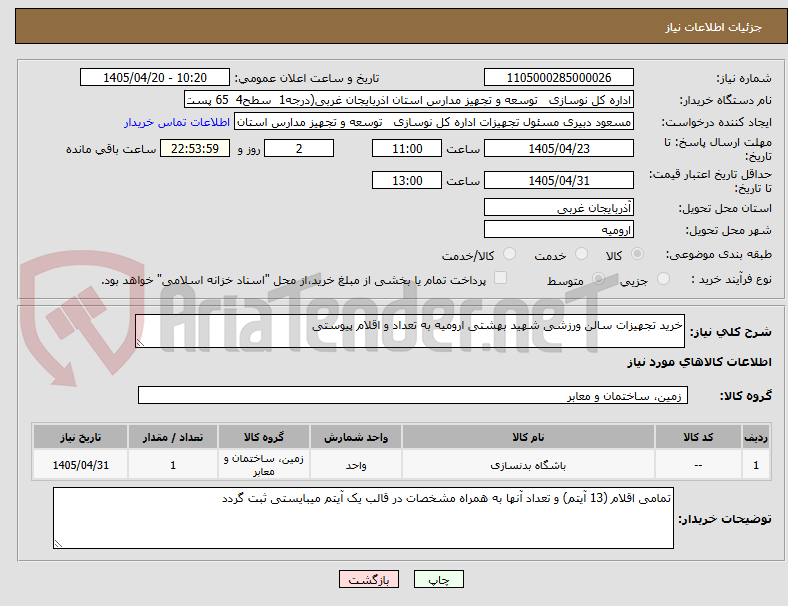Click the request creator name field
This screenshot has width=788, height=606.
pyautogui.click(x=434, y=122)
